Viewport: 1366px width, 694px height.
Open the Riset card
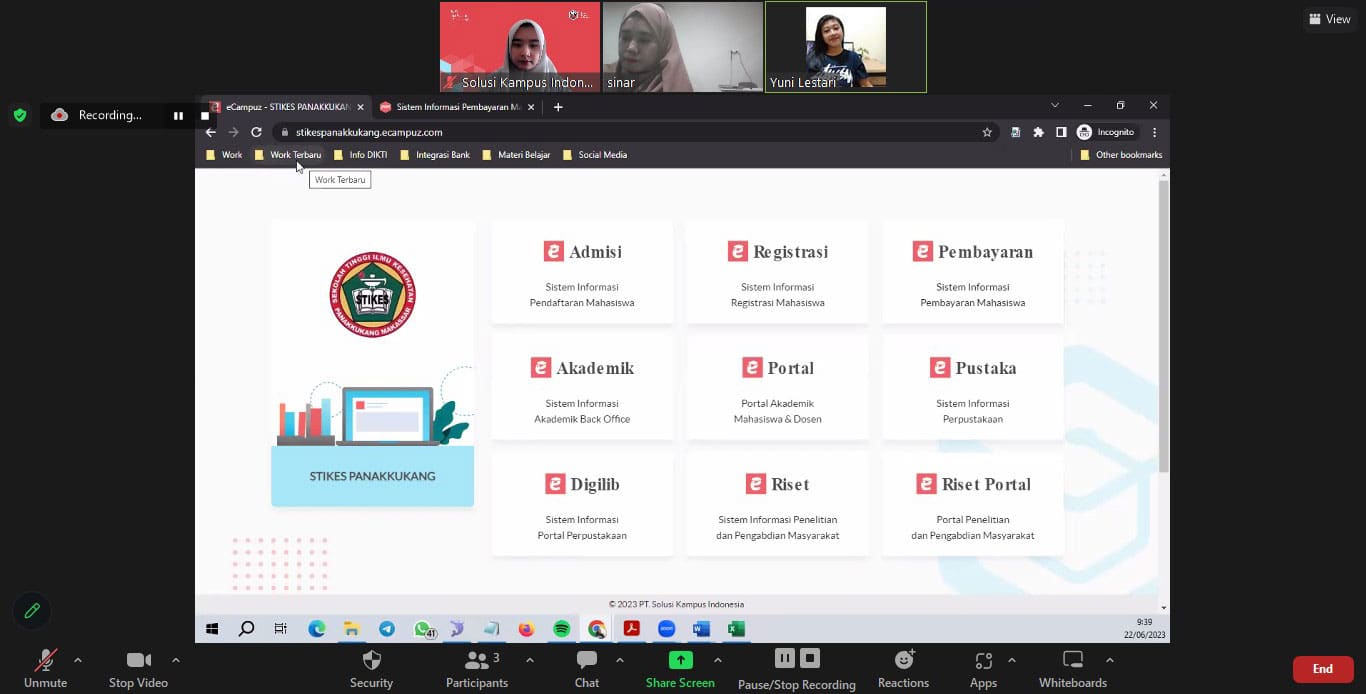777,504
